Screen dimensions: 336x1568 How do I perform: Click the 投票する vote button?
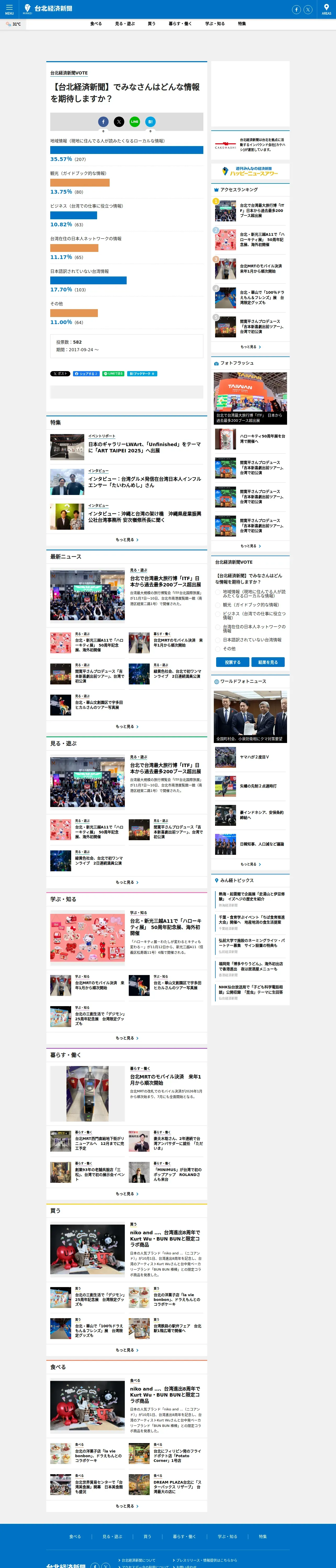pyautogui.click(x=232, y=662)
